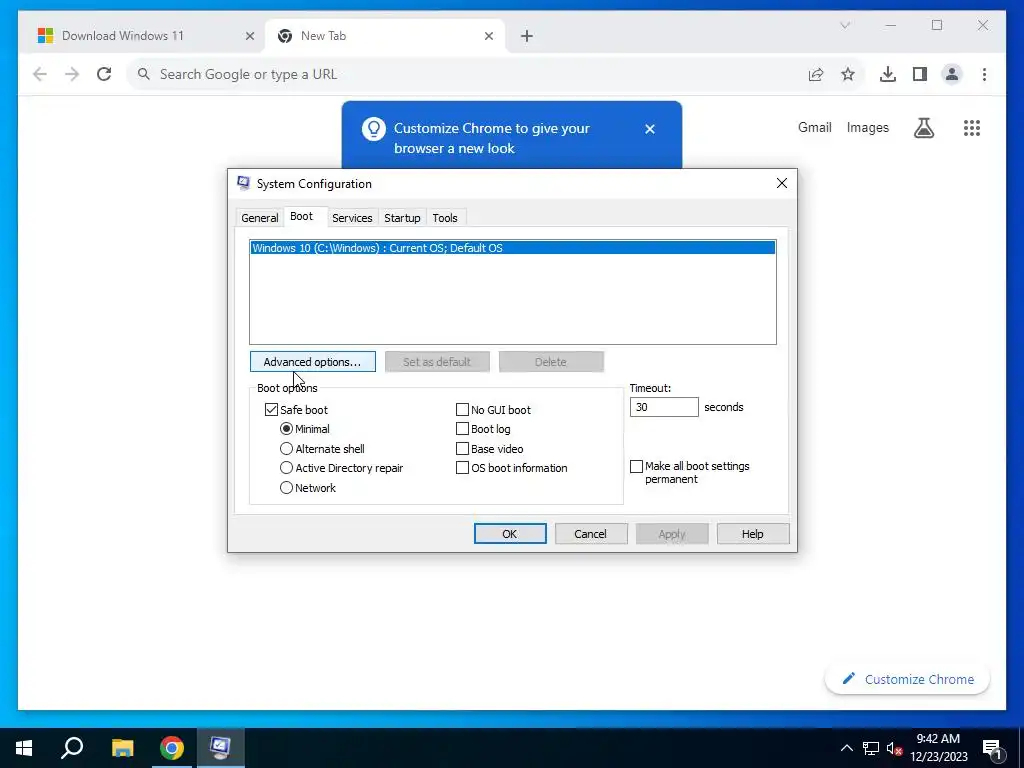The image size is (1024, 768).
Task: Open Chrome downloads icon
Action: click(888, 74)
